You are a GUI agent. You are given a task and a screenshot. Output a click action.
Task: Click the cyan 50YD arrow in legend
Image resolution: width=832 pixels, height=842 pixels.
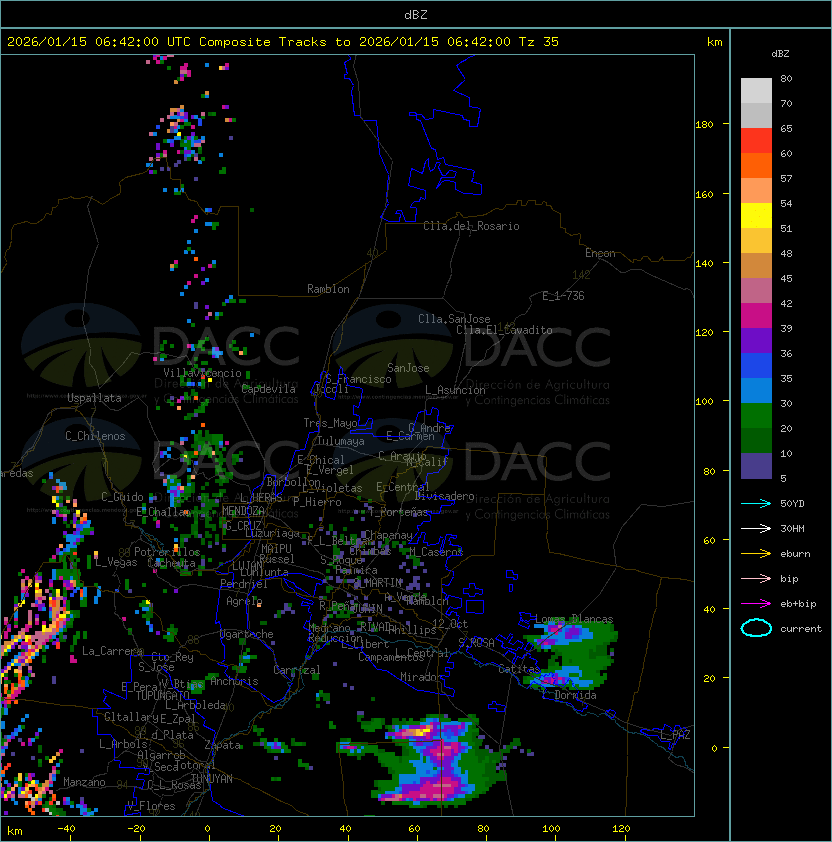click(756, 503)
